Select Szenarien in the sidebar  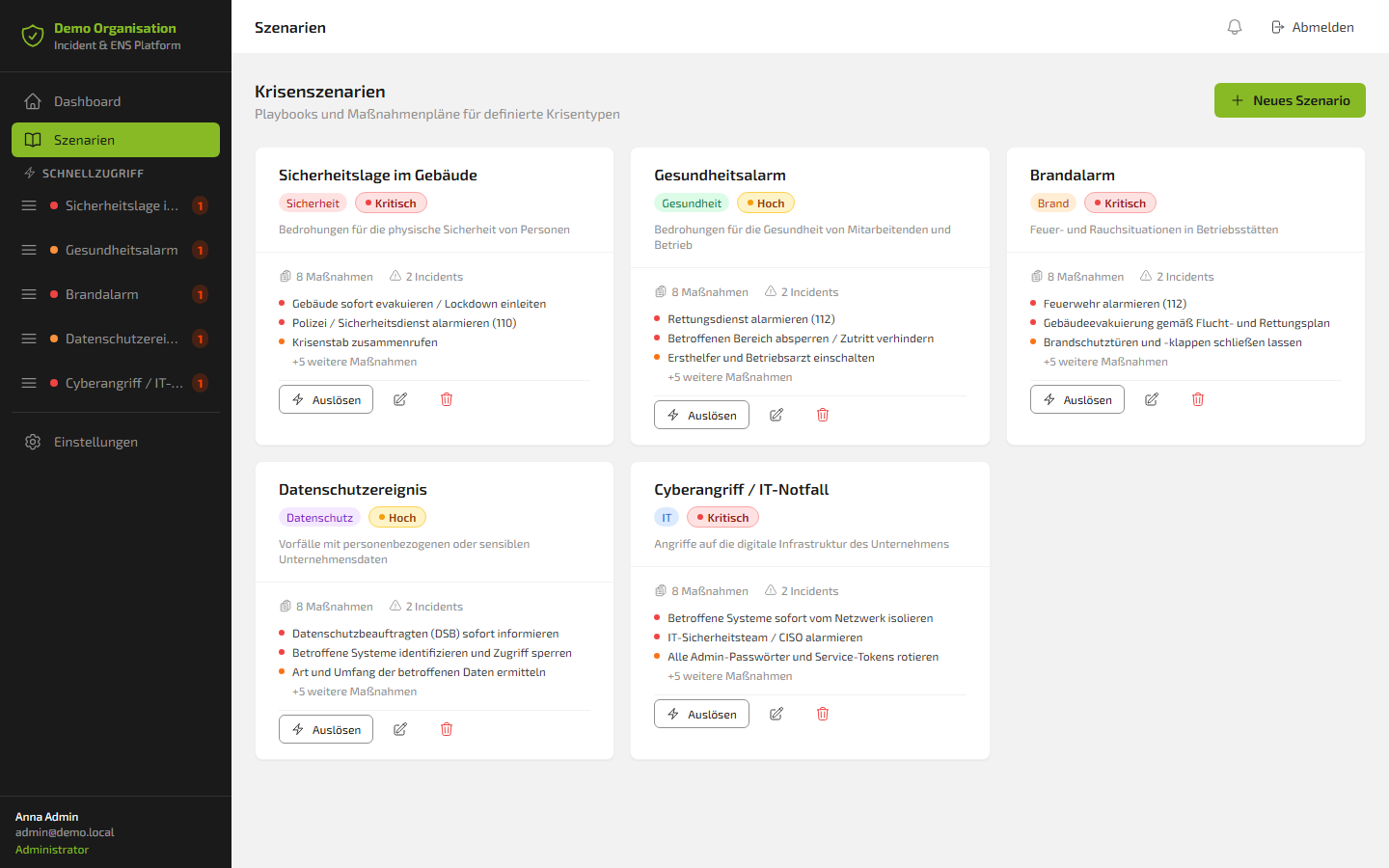tap(116, 140)
